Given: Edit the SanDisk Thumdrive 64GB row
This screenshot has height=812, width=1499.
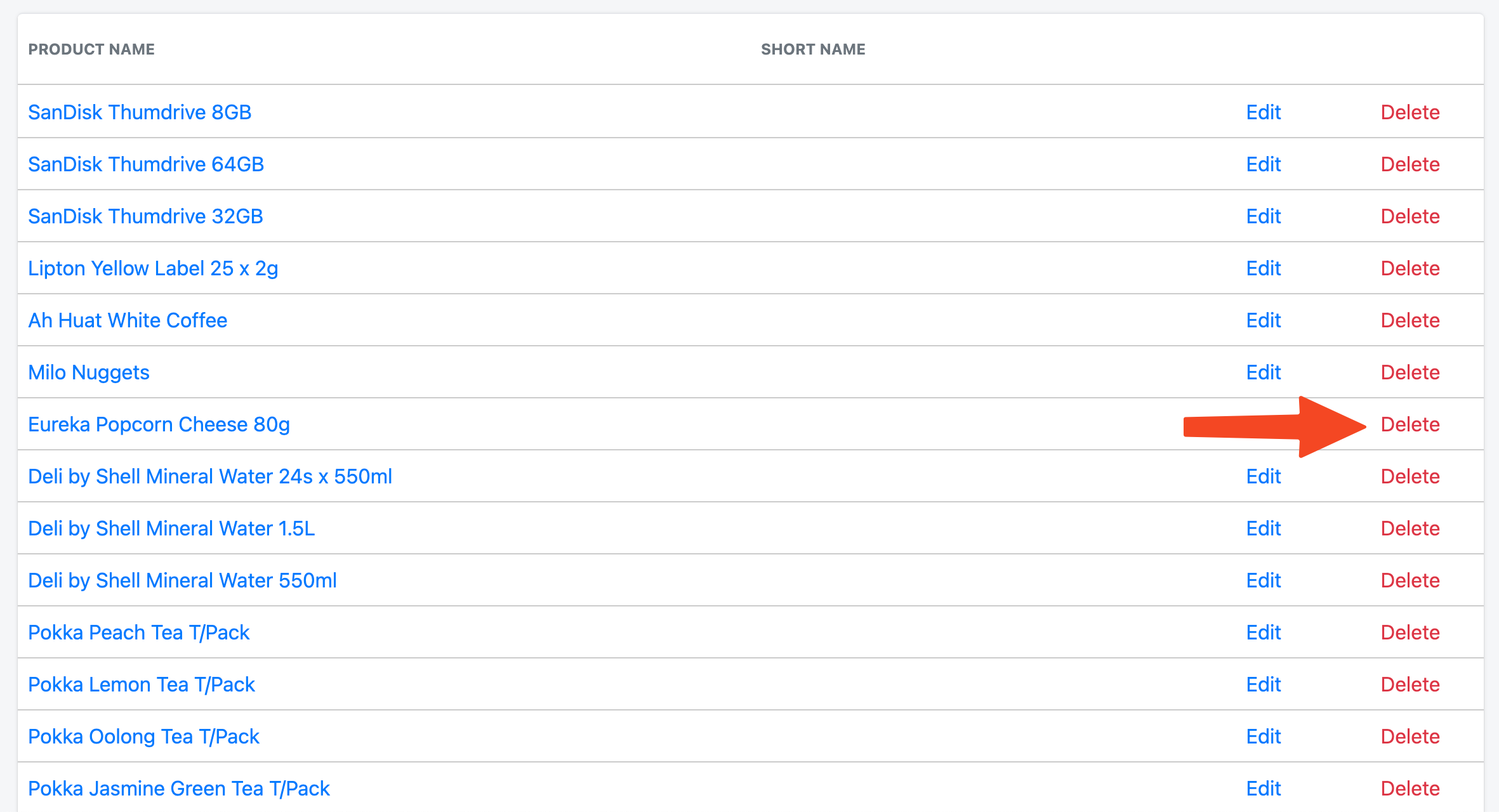Looking at the screenshot, I should pos(1263,164).
